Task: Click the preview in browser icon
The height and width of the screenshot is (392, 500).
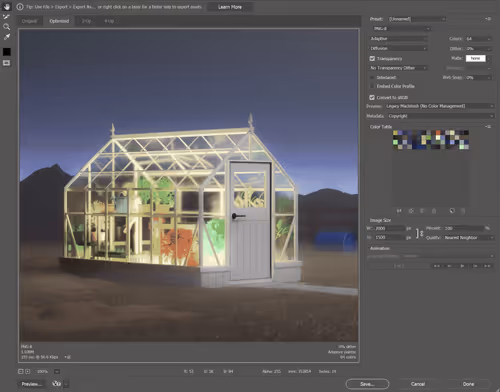Action: pyautogui.click(x=56, y=384)
